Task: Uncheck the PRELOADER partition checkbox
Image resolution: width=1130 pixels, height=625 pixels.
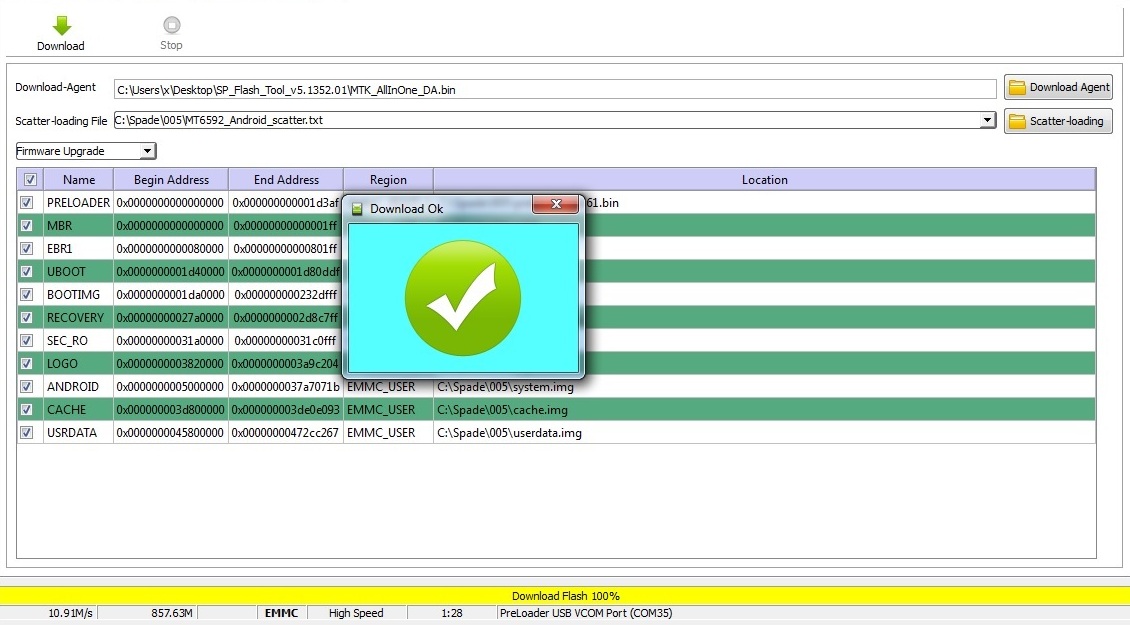Action: [x=27, y=203]
